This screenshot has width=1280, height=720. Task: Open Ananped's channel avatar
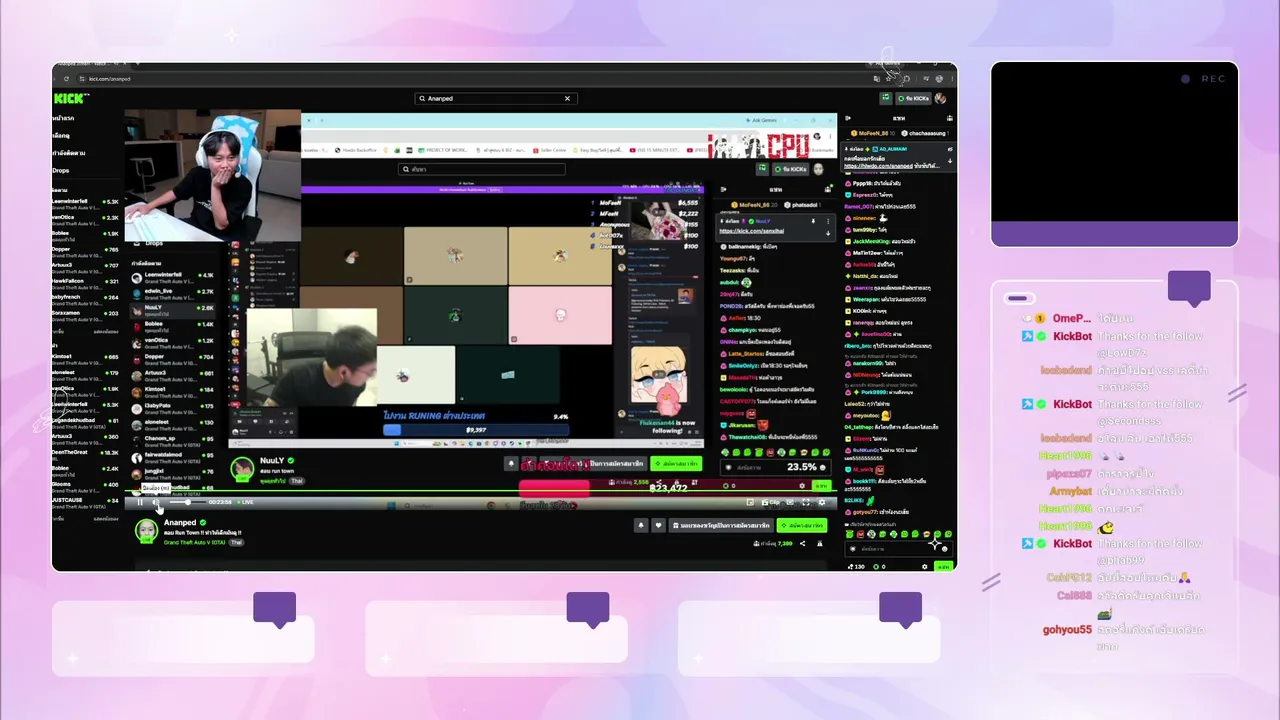147,530
